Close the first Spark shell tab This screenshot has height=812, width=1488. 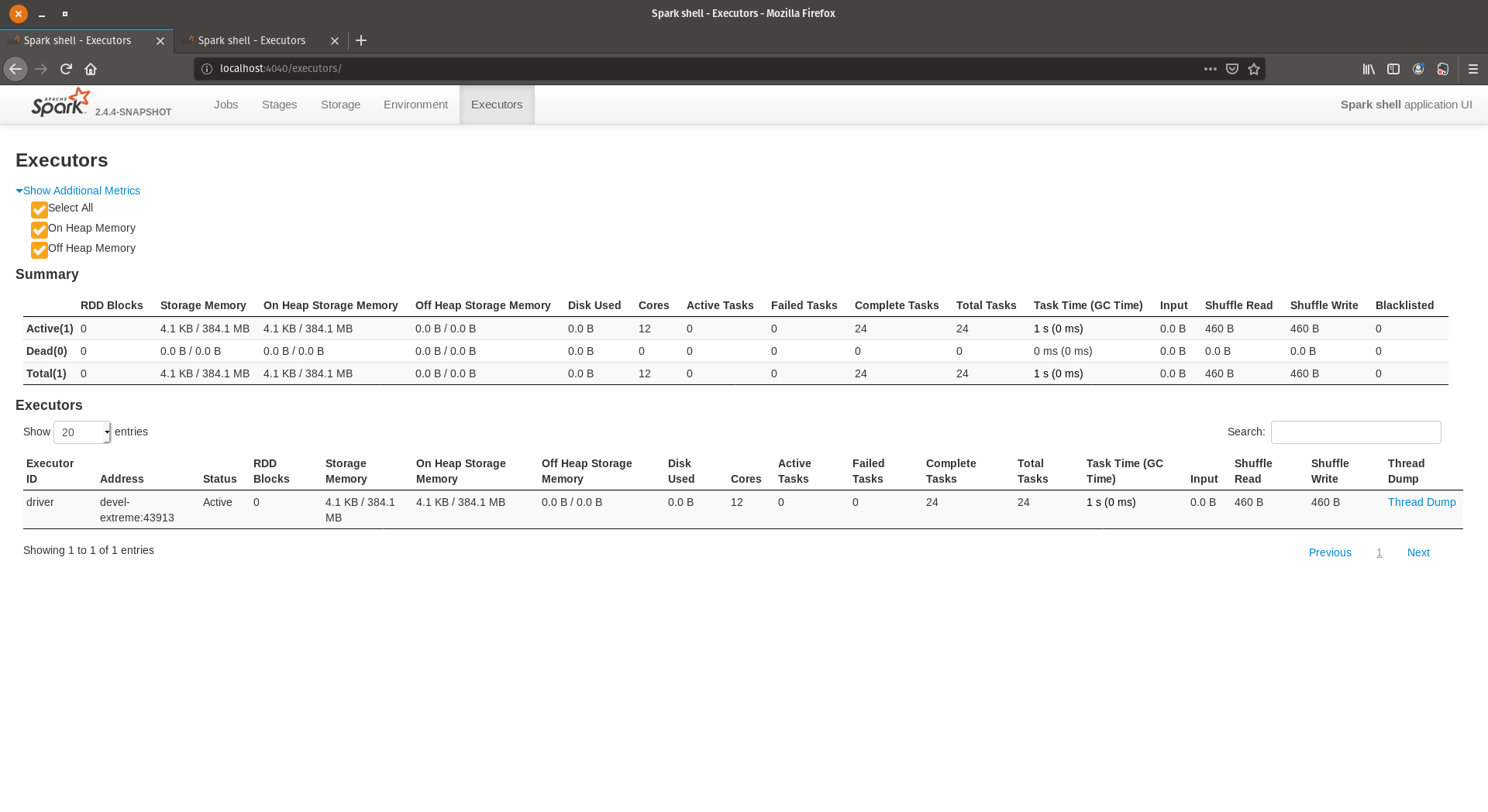[160, 41]
